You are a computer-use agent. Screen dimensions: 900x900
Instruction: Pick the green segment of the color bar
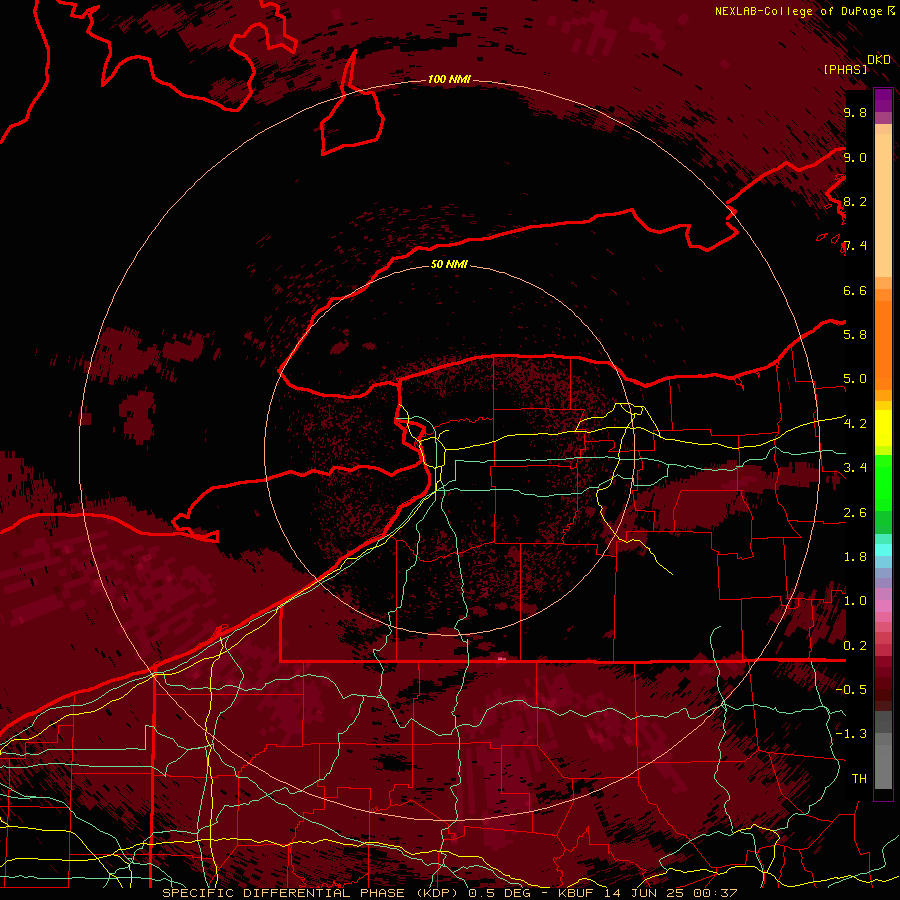(x=883, y=482)
